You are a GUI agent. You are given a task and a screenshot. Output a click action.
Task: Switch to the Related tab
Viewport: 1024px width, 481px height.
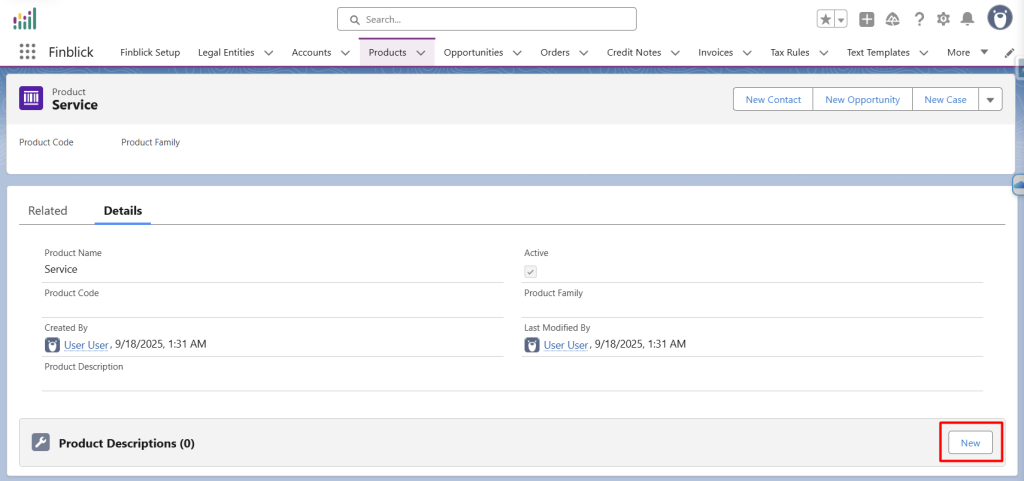[x=48, y=211]
